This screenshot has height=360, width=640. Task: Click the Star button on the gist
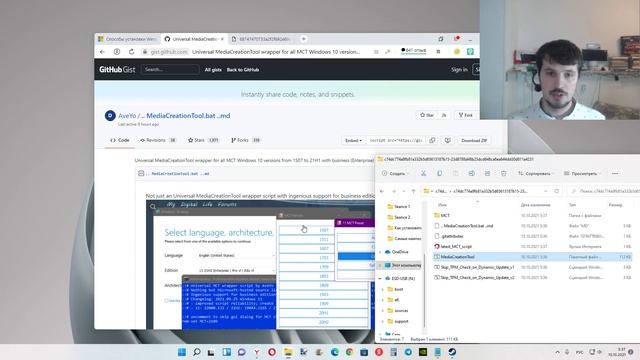tap(427, 116)
